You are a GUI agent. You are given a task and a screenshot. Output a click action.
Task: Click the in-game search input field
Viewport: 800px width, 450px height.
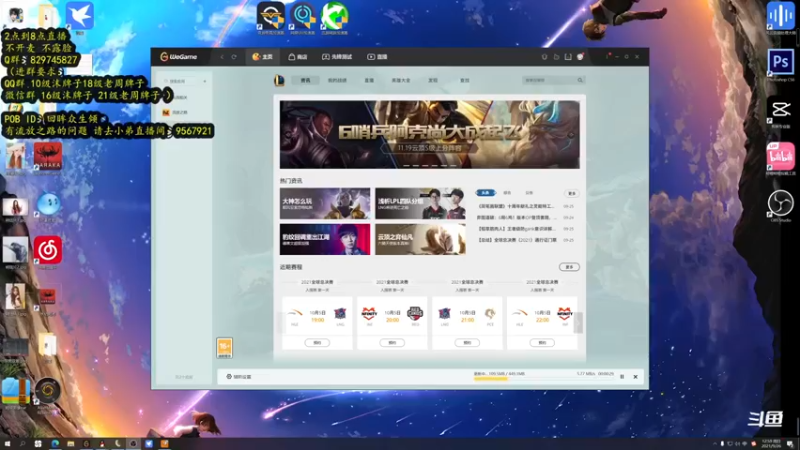[550, 80]
